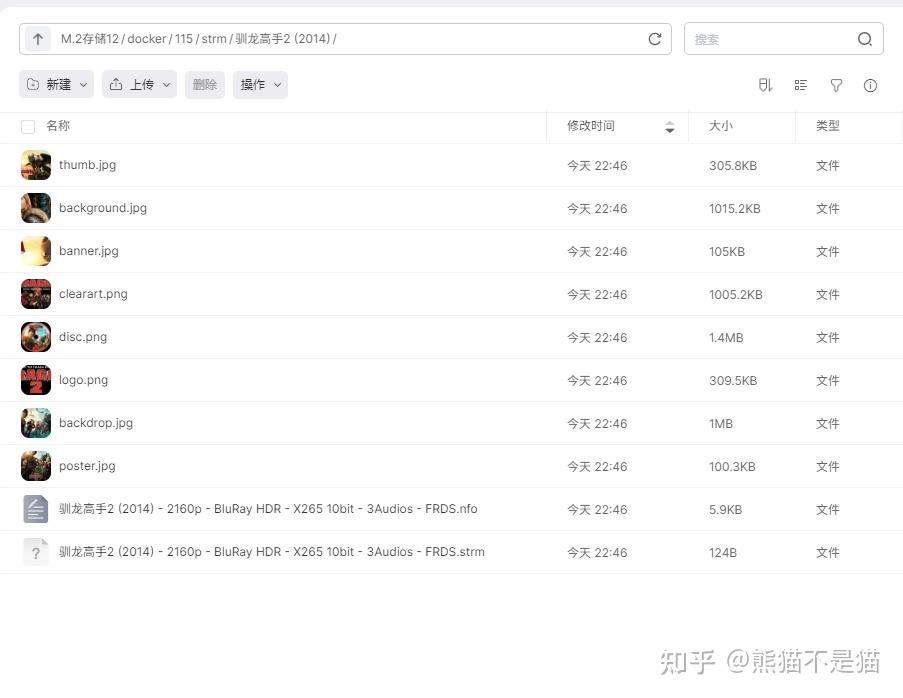Expand the 上传 dropdown
The height and width of the screenshot is (698, 903).
(165, 85)
